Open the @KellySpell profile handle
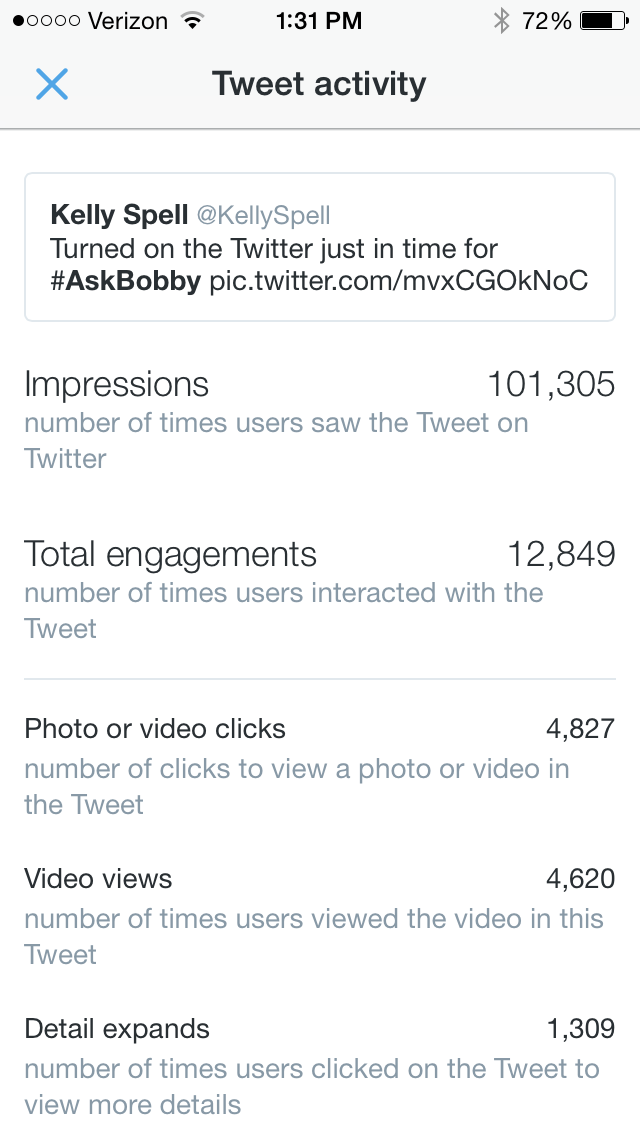Image resolution: width=640 pixels, height=1136 pixels. tap(264, 215)
